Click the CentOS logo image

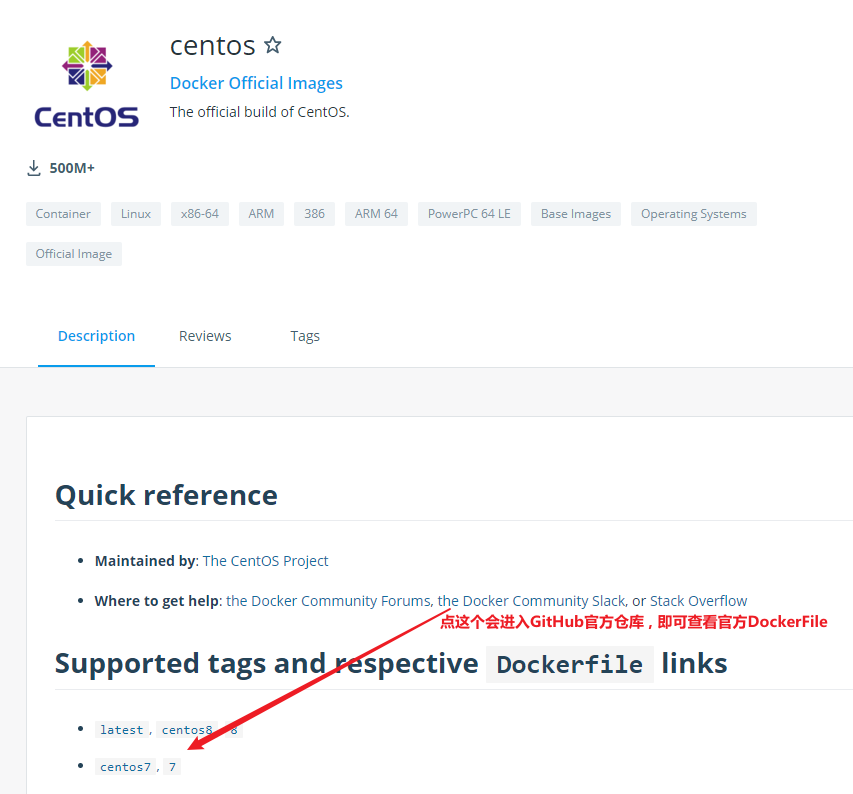click(86, 85)
